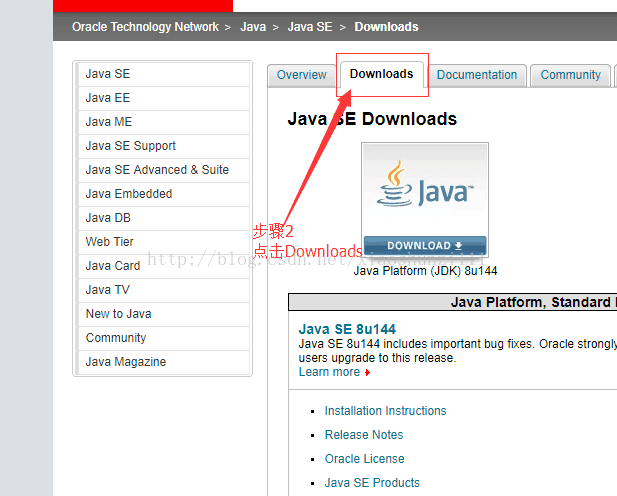Click Downloads breadcrumb item

click(386, 27)
